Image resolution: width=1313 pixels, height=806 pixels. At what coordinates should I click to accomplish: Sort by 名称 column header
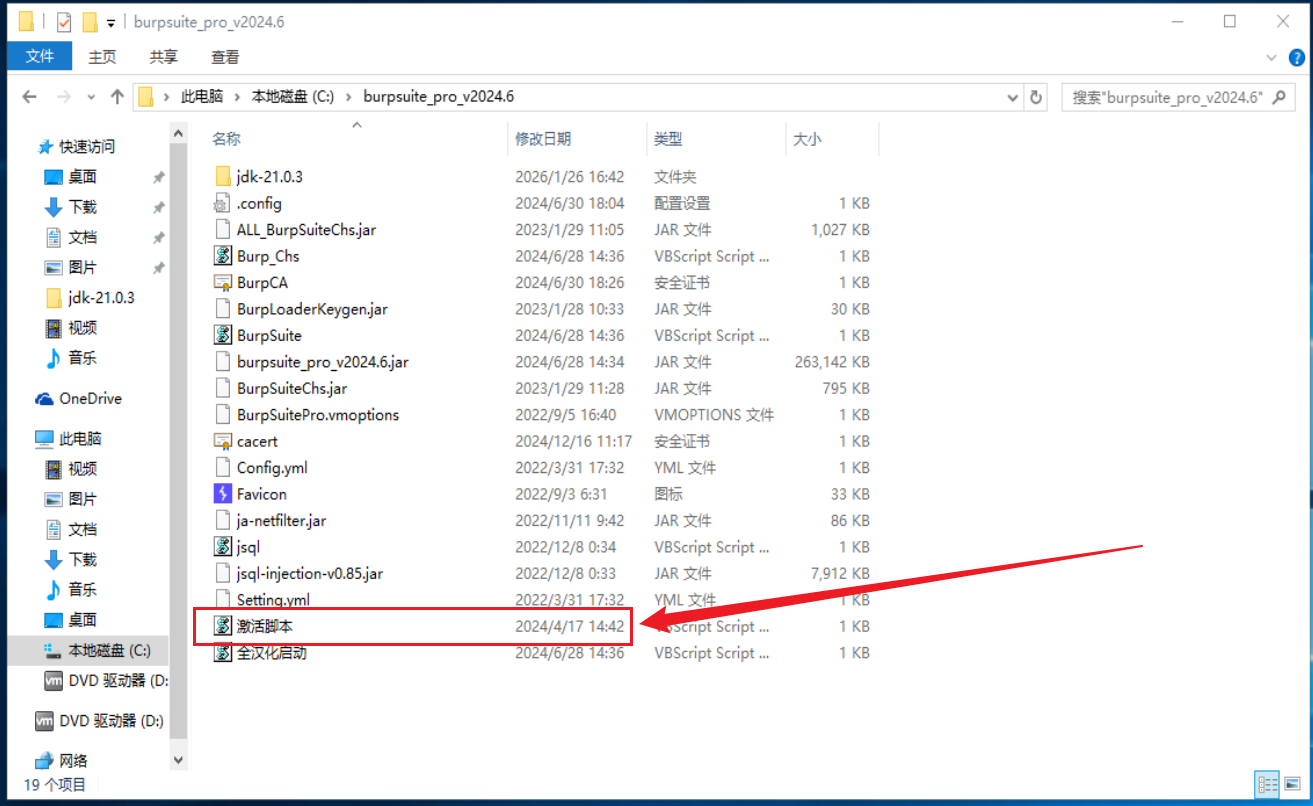[x=226, y=139]
